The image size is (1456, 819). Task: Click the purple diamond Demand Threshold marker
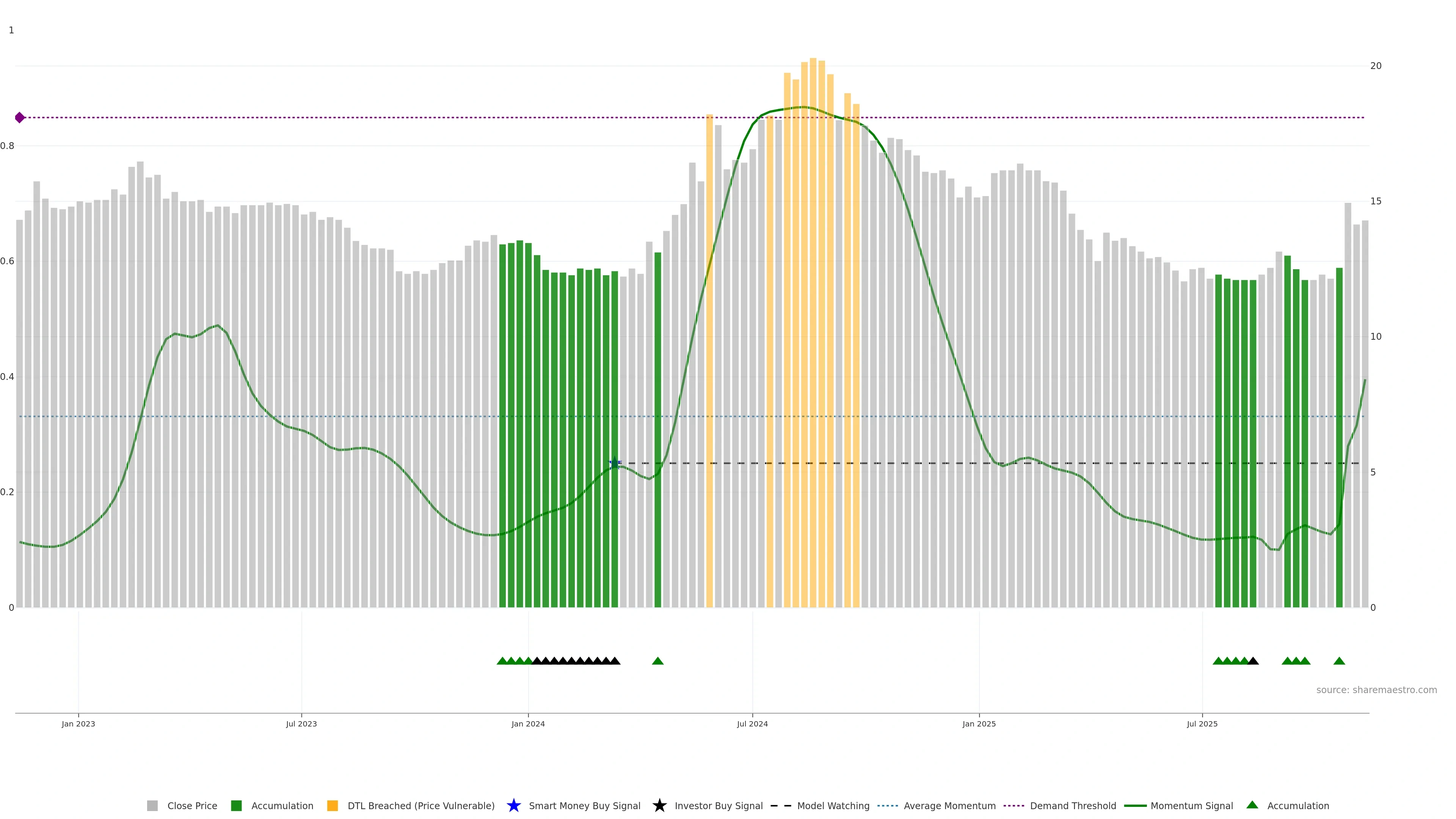tap(20, 118)
